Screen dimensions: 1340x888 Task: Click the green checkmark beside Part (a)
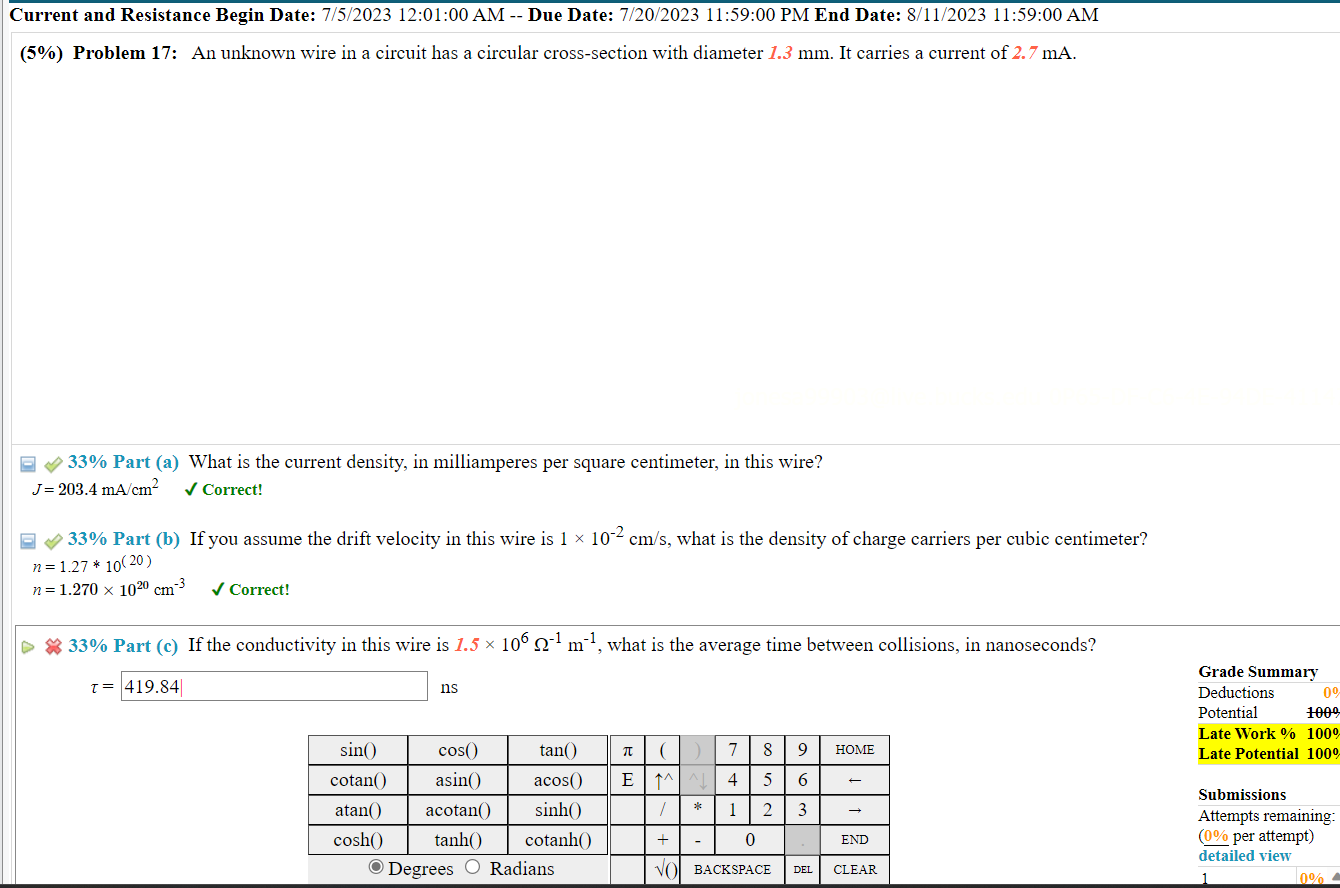(53, 462)
